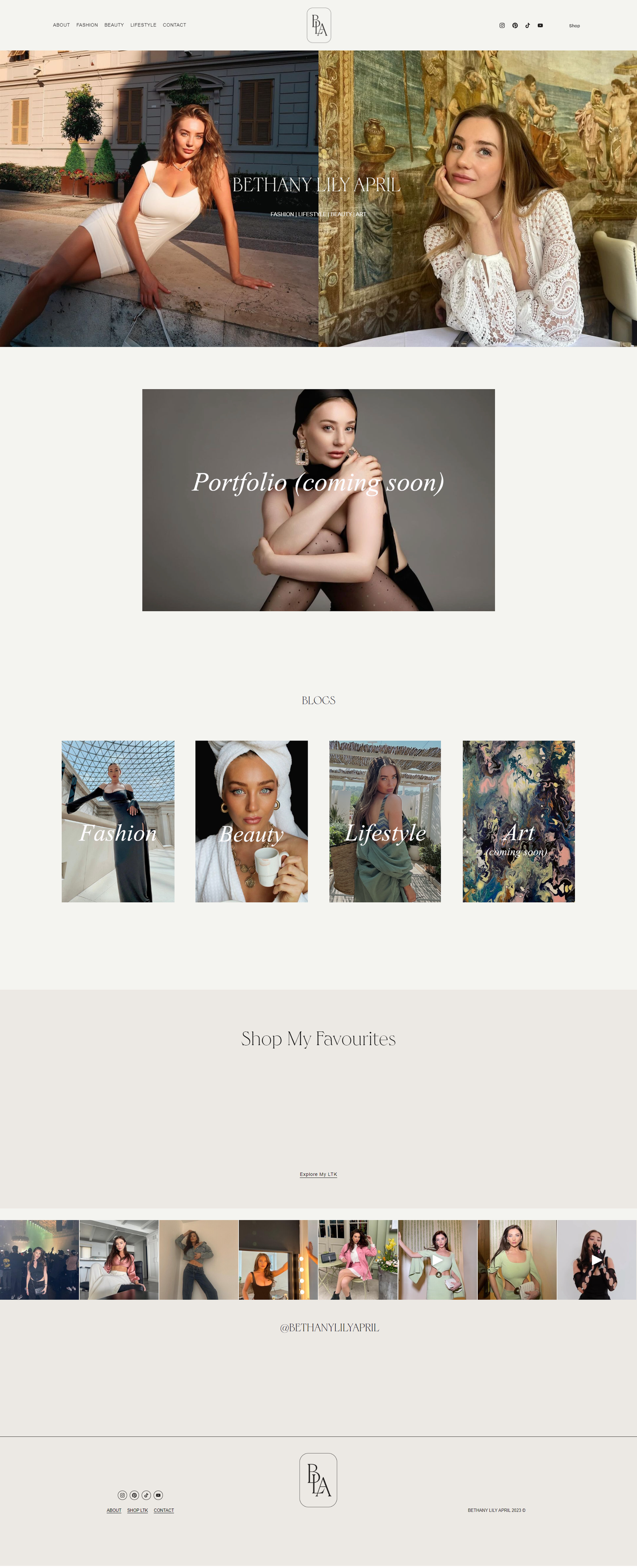This screenshot has width=637, height=1568.
Task: Open YouTube icon in top header
Action: point(540,25)
